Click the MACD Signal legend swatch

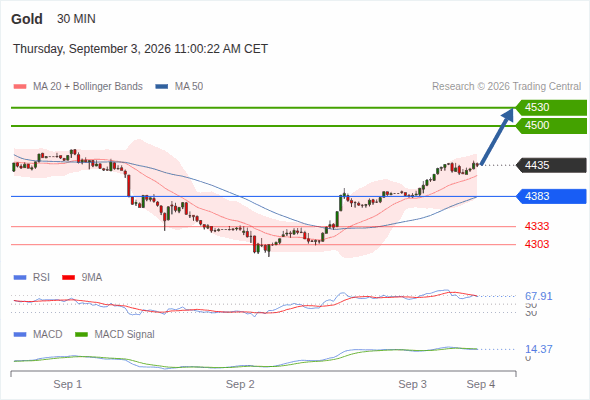click(x=81, y=335)
